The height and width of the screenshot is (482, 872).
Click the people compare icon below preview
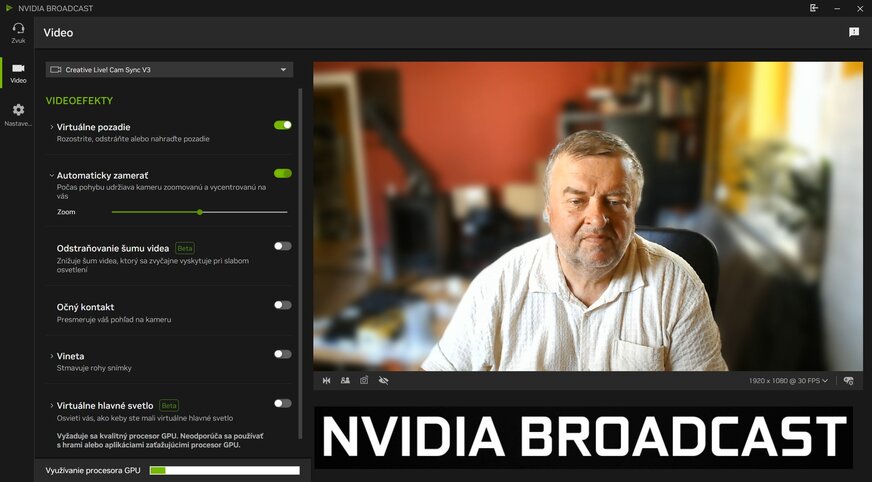click(345, 381)
